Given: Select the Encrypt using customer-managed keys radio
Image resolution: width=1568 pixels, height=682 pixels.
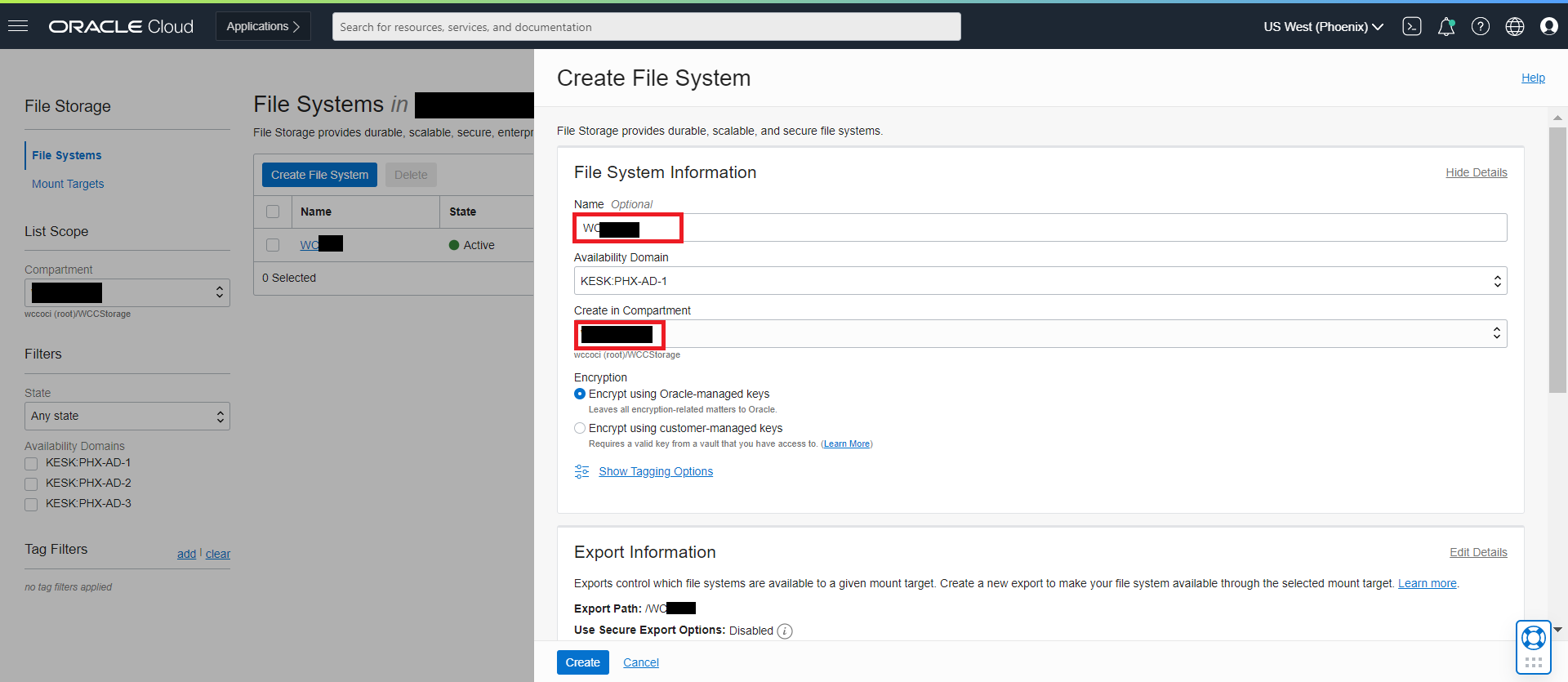Looking at the screenshot, I should point(580,428).
